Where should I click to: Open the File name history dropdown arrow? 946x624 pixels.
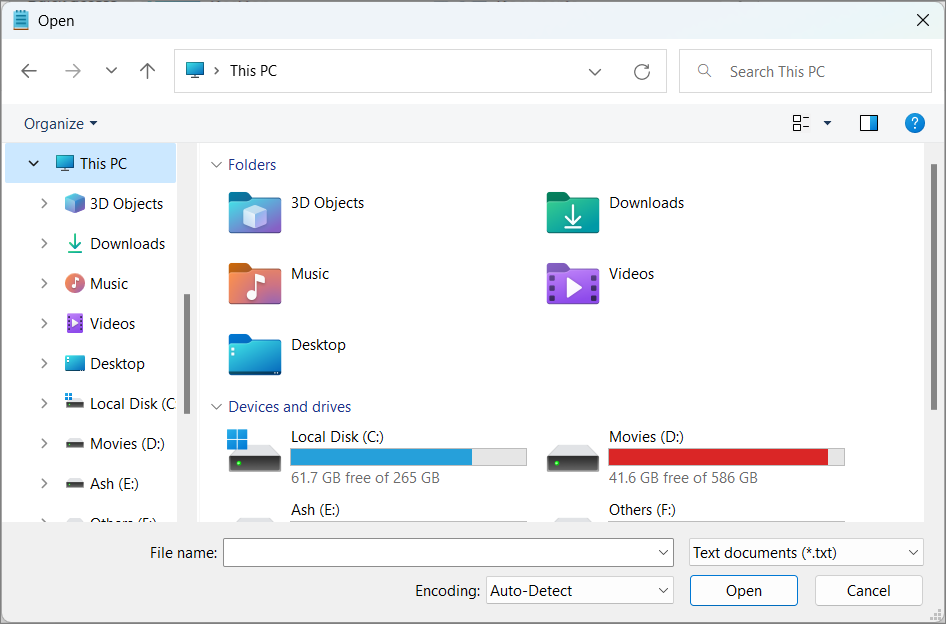(x=663, y=553)
